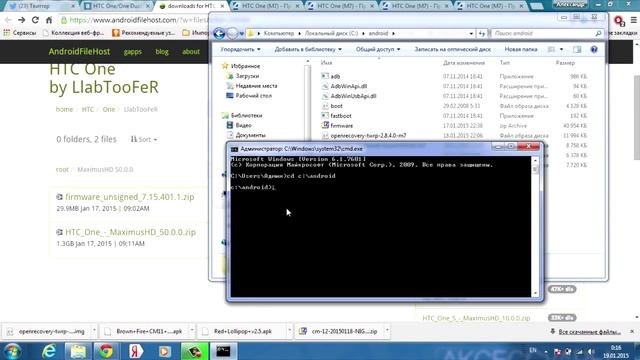Click Explorer search magnifier icon
Image resolution: width=640 pixels, height=360 pixels.
[598, 33]
